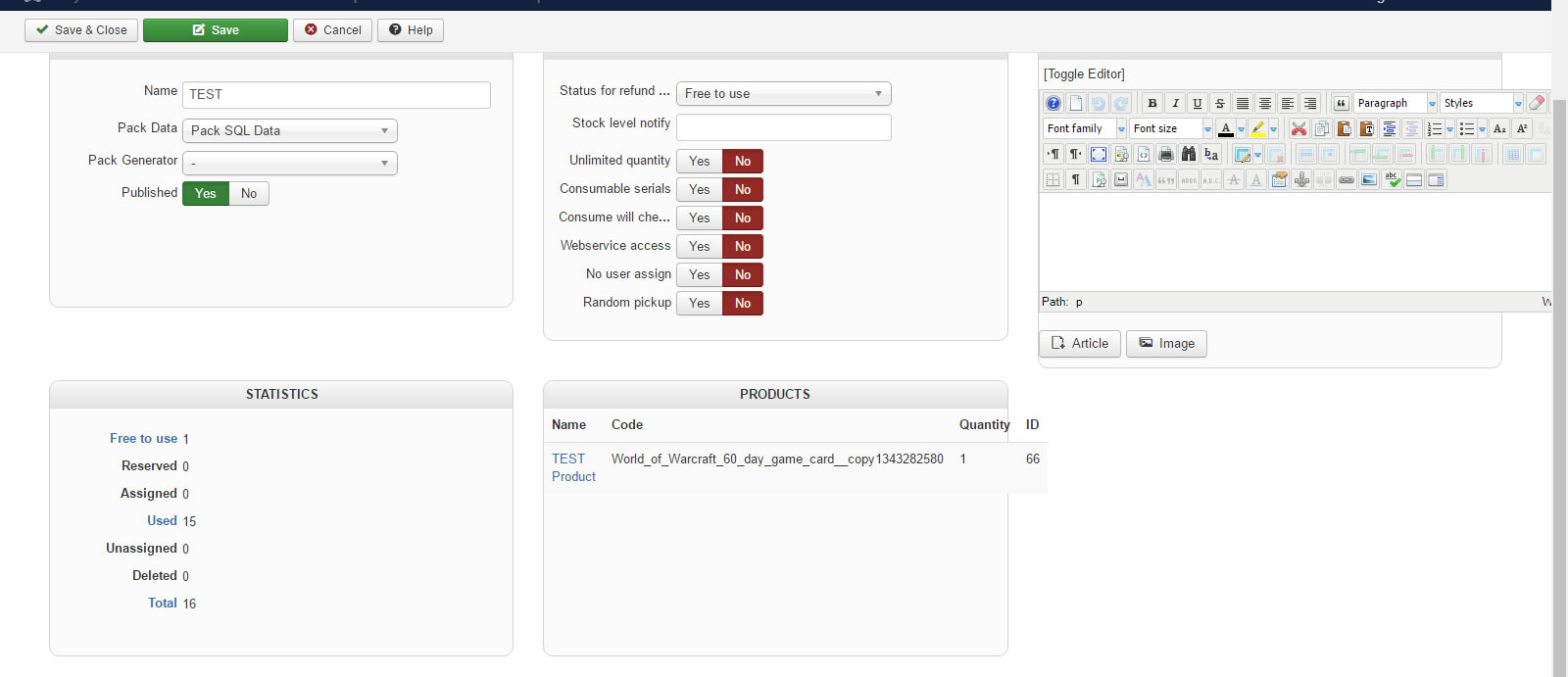Screen dimensions: 1568x677
Task: Click the Save & Close button
Action: click(x=81, y=30)
